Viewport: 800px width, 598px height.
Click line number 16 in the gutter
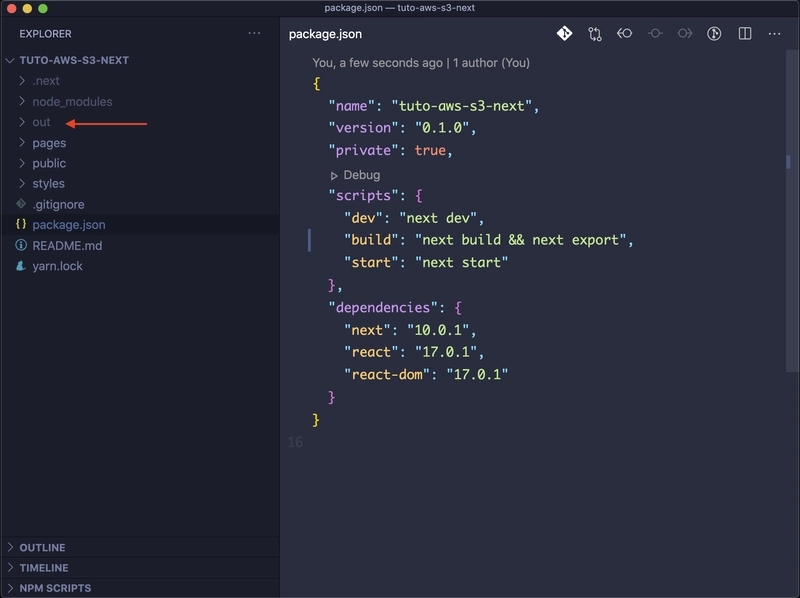295,442
